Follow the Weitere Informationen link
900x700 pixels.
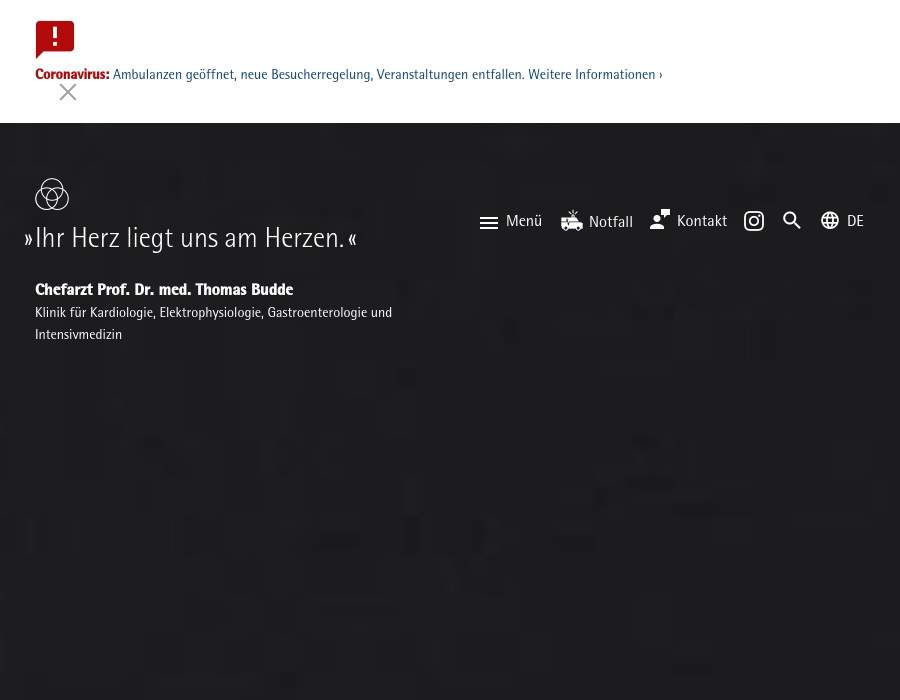(595, 75)
